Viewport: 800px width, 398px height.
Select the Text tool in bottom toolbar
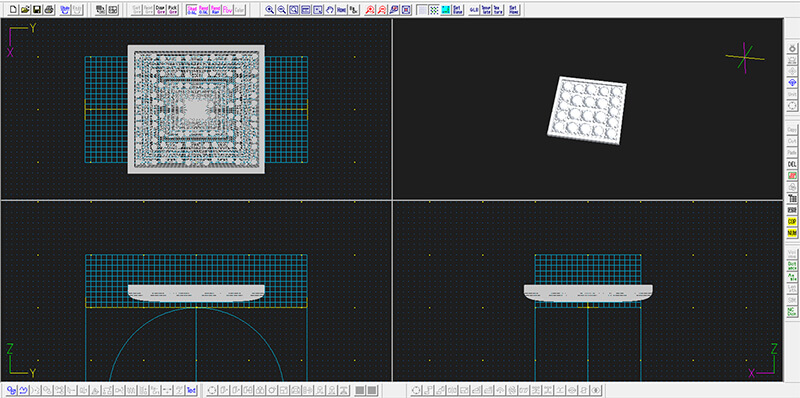pyautogui.click(x=191, y=390)
